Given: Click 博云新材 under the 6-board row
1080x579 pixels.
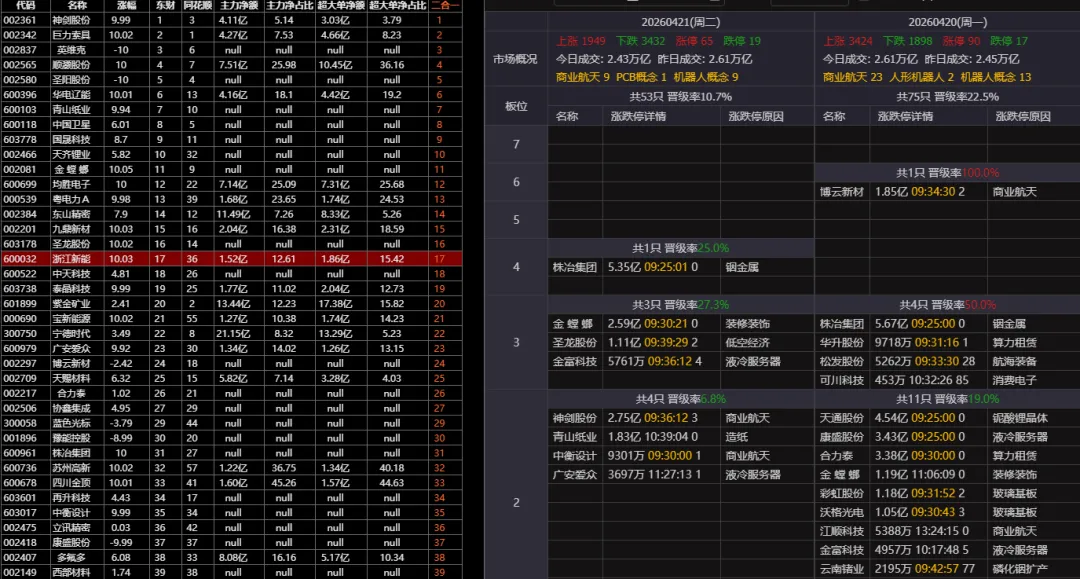Looking at the screenshot, I should 842,191.
